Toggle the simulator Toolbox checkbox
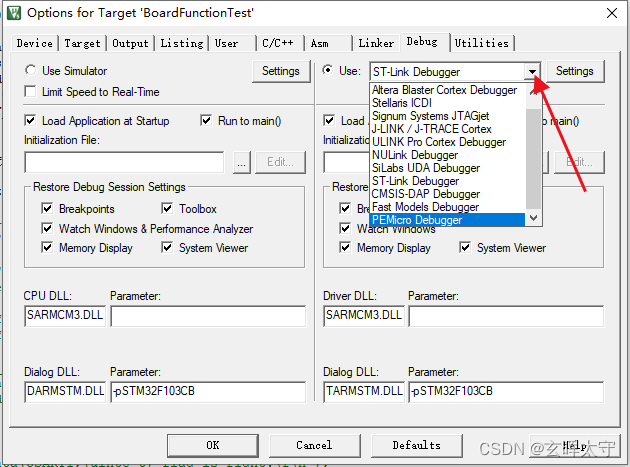 167,209
